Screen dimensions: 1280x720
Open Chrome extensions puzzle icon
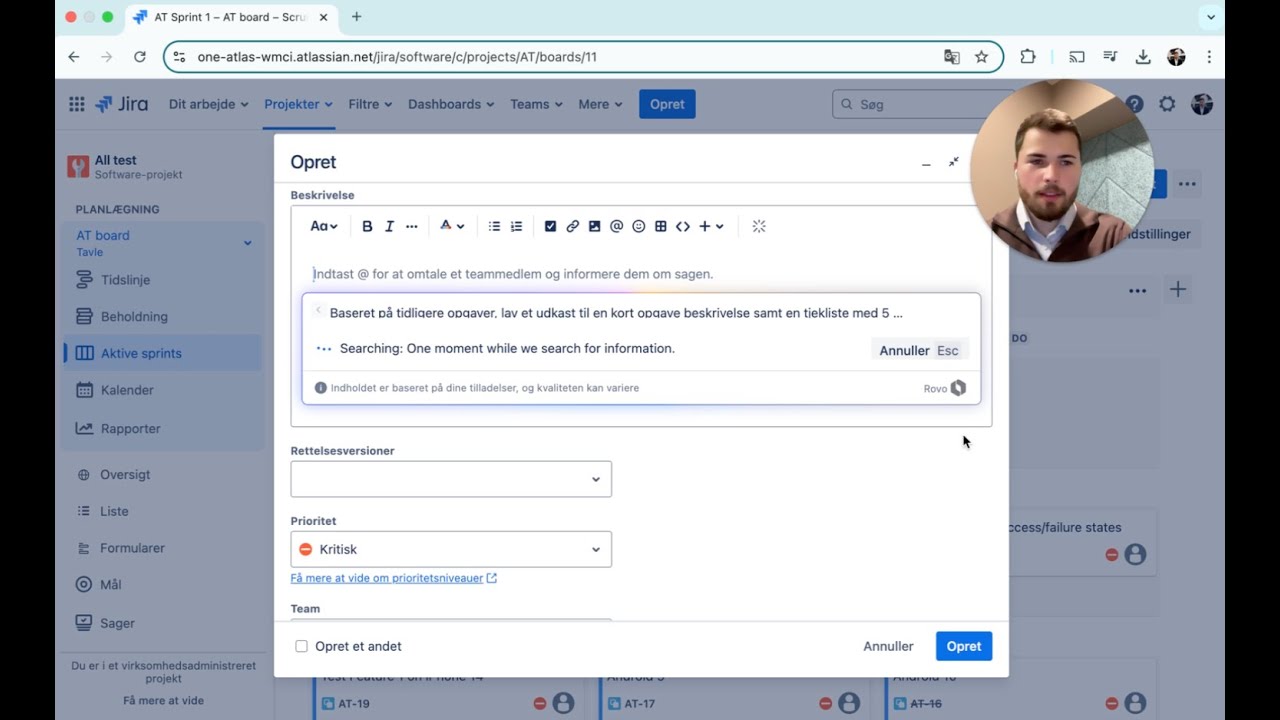[1028, 57]
